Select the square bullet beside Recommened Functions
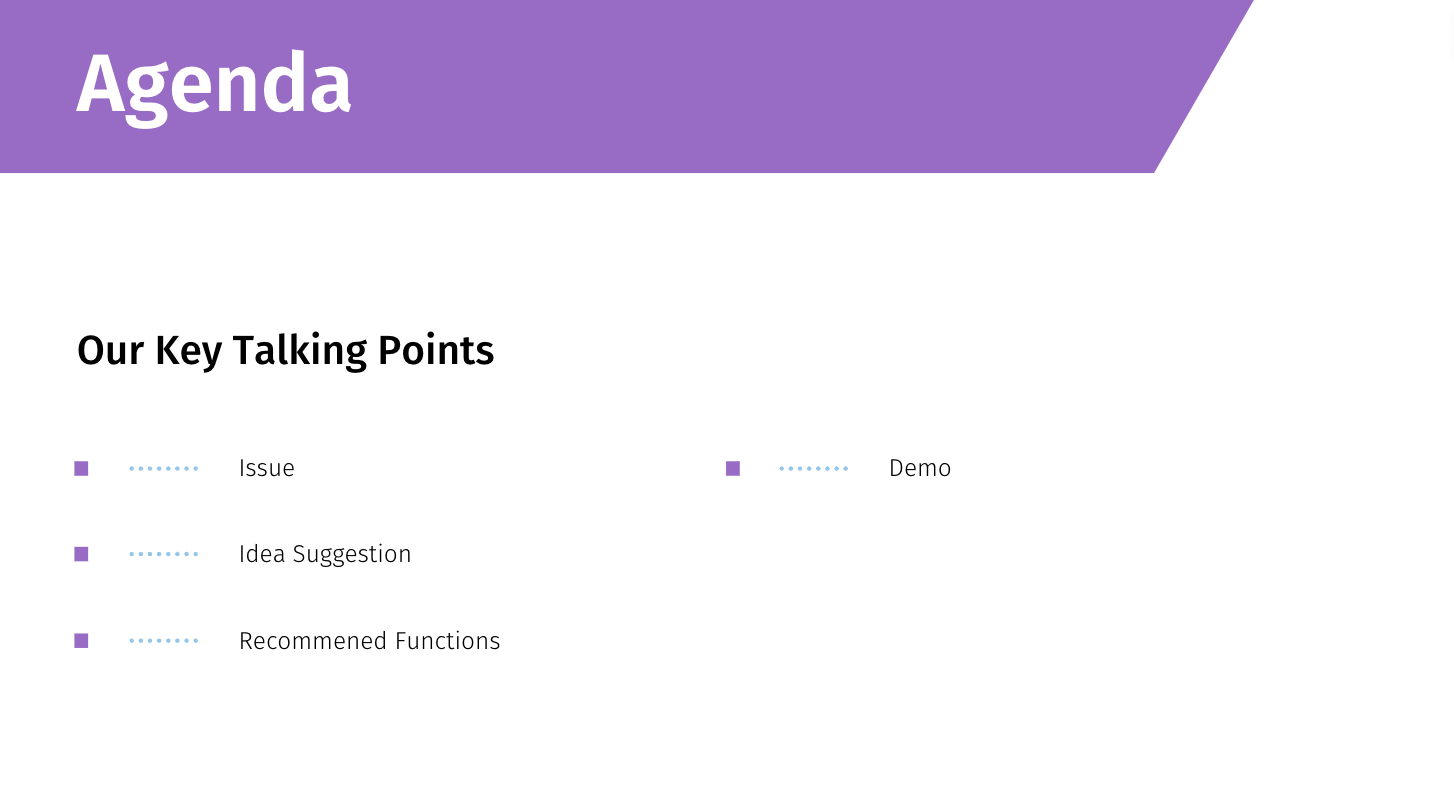The image size is (1454, 810). point(81,641)
